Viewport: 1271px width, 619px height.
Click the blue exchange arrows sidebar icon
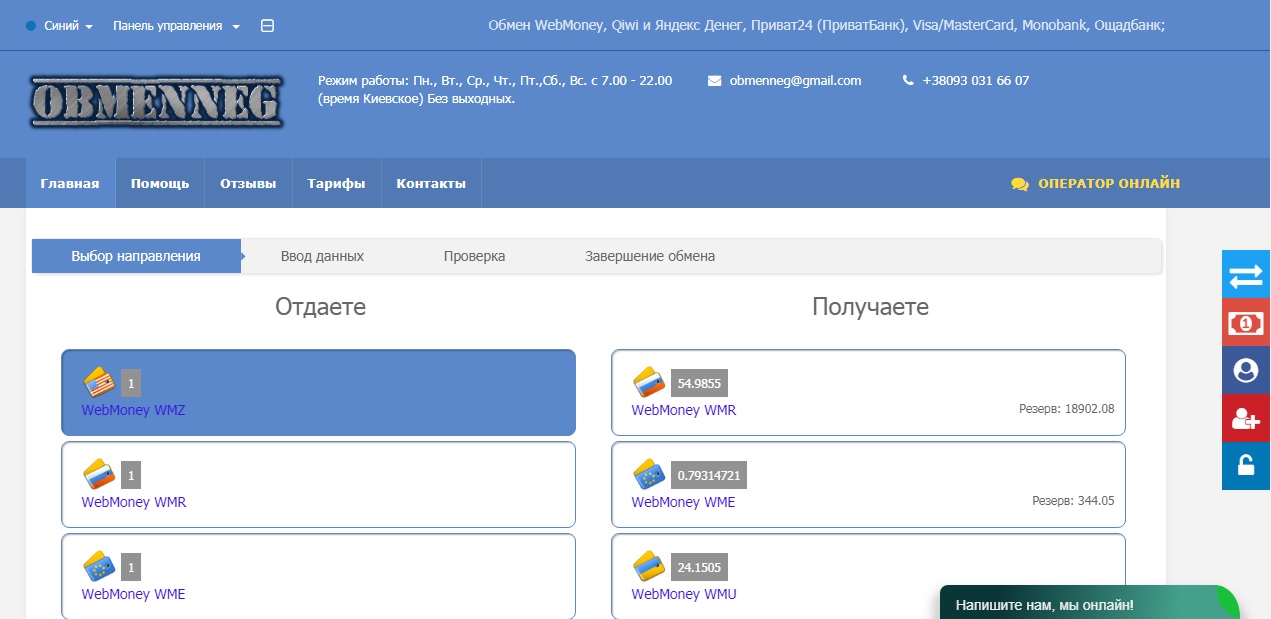pos(1246,276)
